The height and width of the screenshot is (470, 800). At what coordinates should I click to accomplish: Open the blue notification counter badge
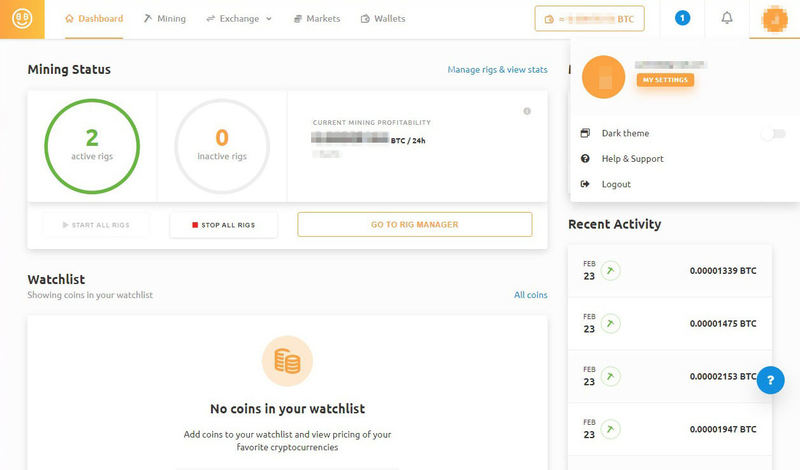[x=682, y=18]
